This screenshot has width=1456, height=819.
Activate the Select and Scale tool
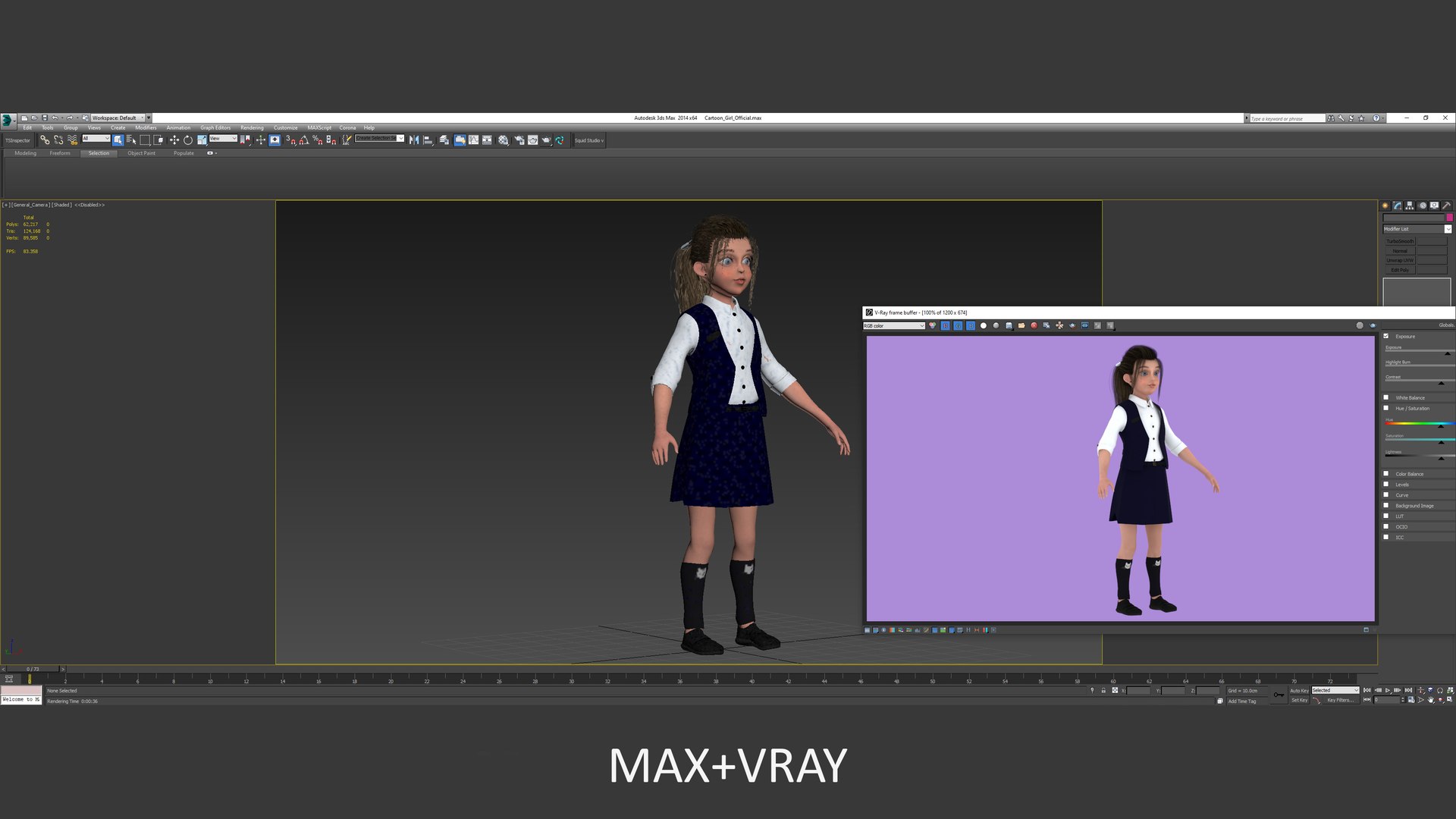coord(202,140)
